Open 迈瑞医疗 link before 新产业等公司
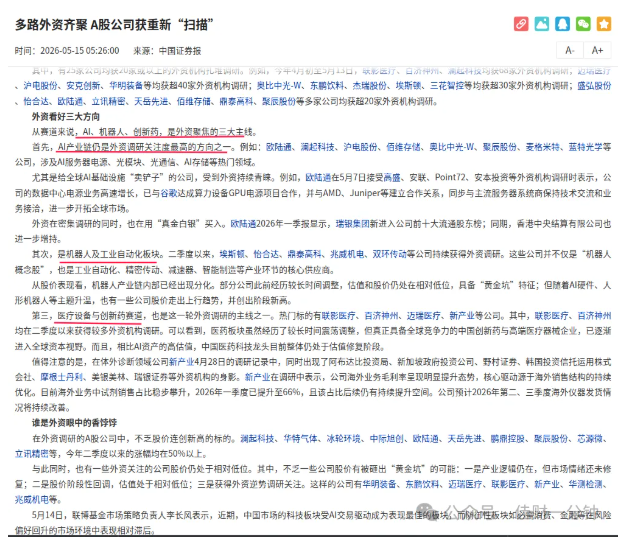 click(424, 316)
